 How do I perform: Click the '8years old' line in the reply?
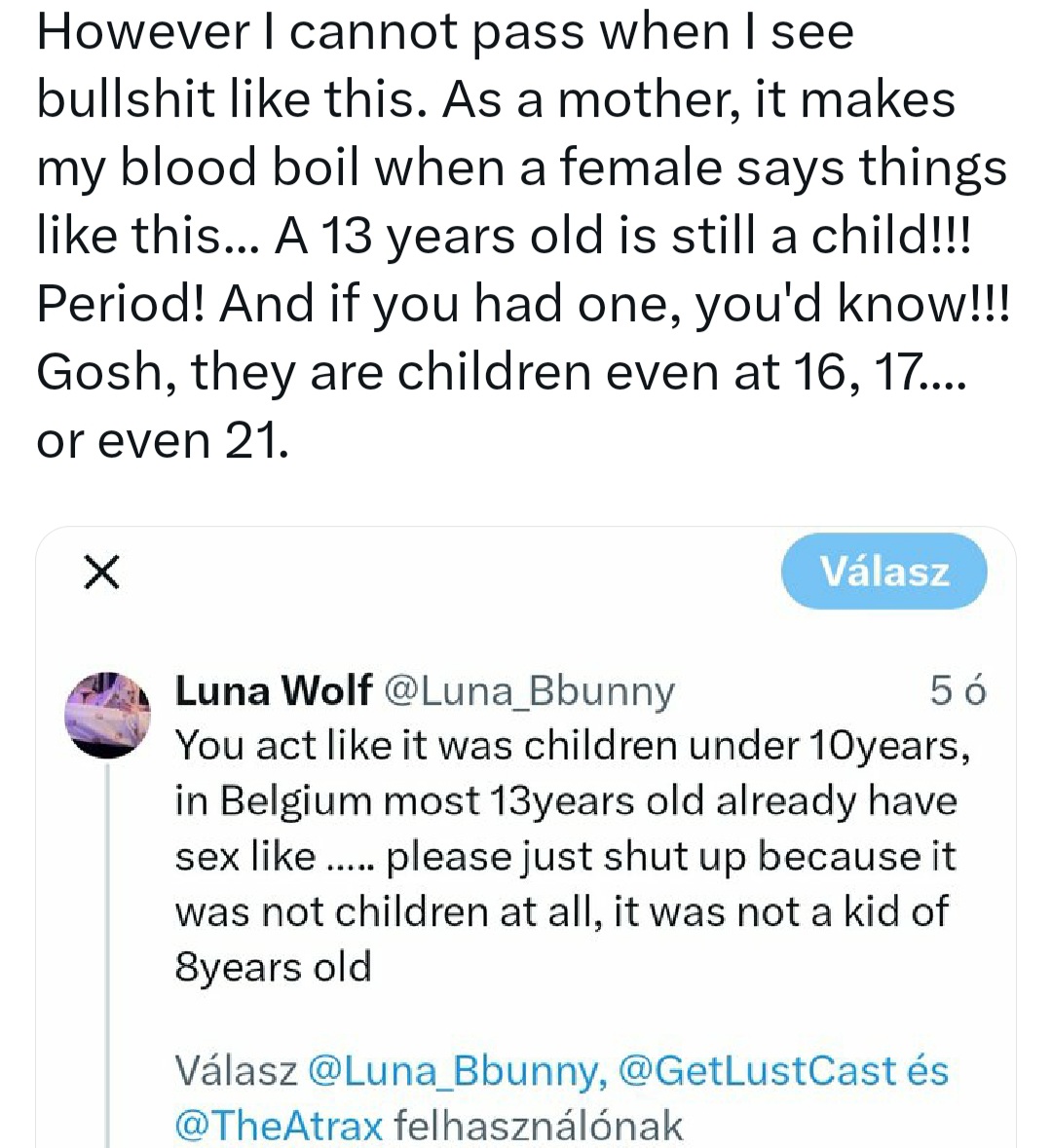274,968
